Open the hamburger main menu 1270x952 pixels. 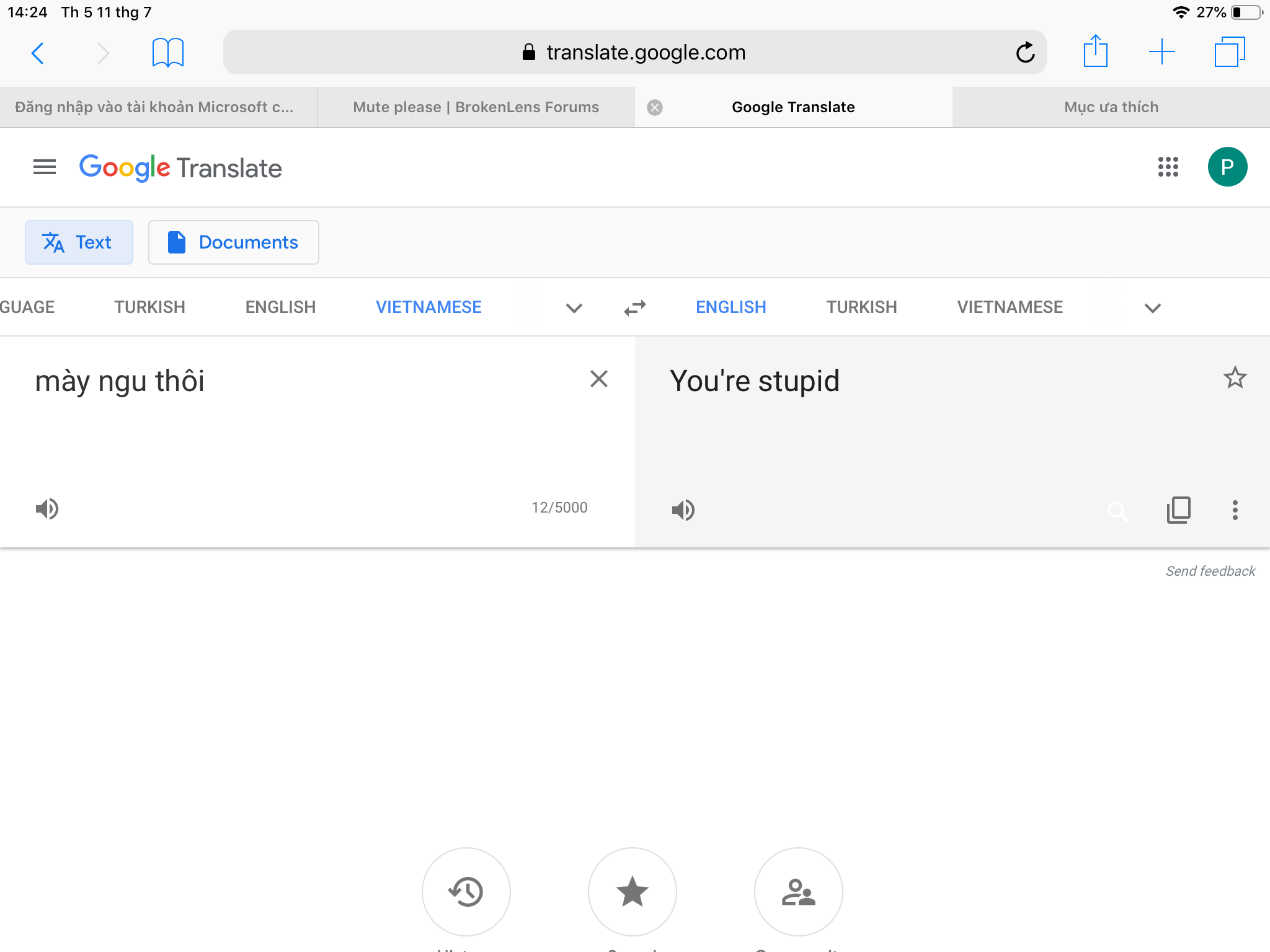[x=45, y=167]
